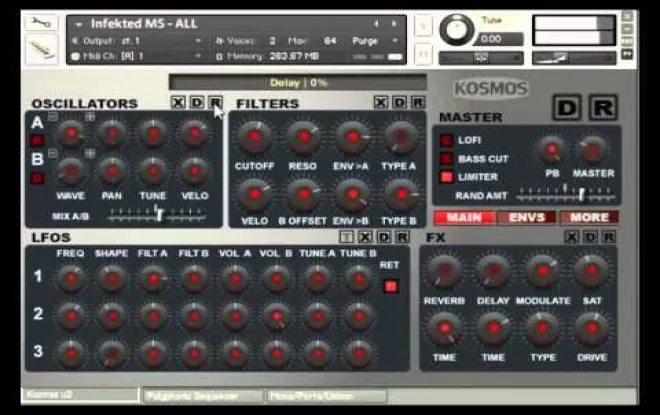
Task: Click the RAND AMT slider handle
Action: click(x=581, y=194)
